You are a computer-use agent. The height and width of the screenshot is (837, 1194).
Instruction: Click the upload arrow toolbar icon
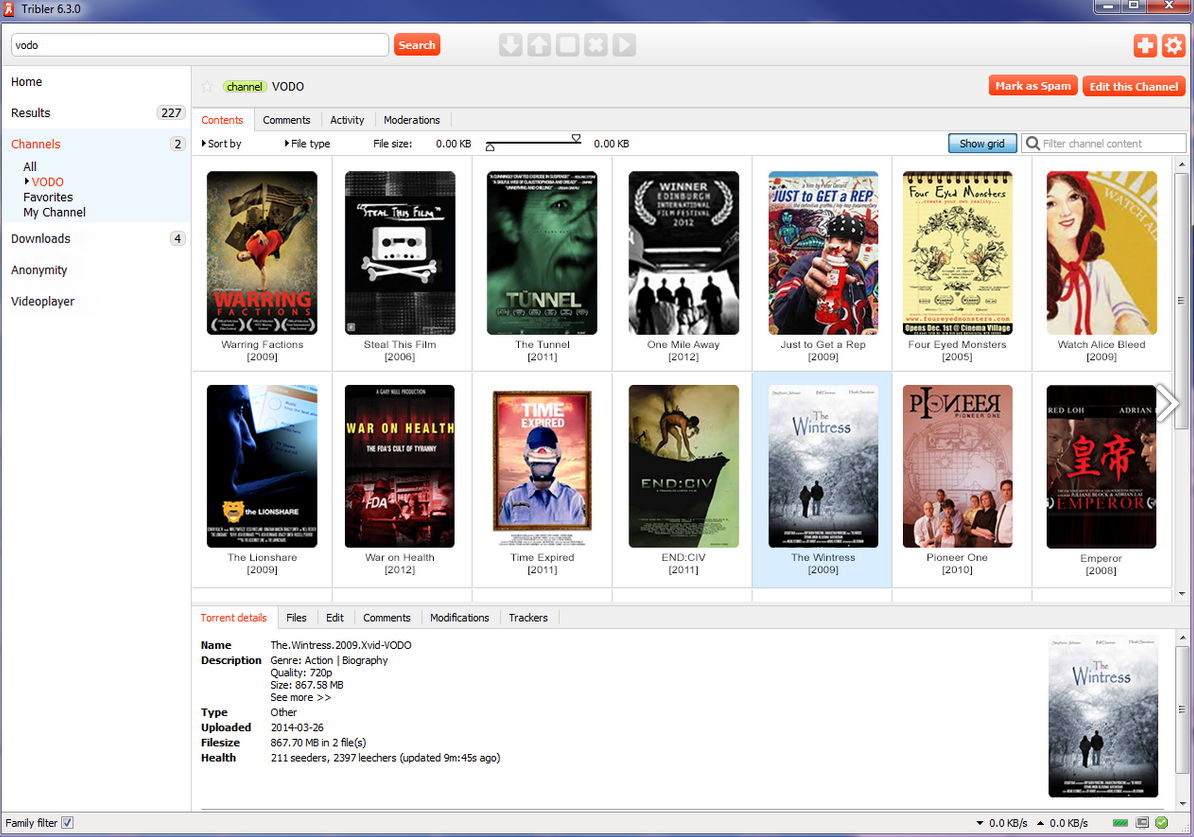[x=538, y=45]
